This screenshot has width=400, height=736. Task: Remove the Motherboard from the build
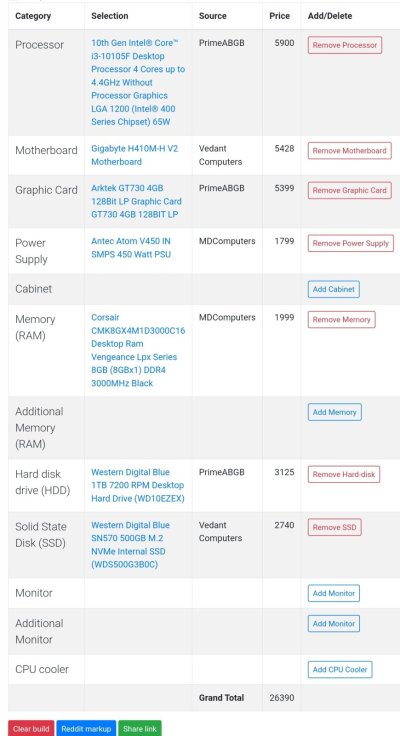pyautogui.click(x=349, y=151)
